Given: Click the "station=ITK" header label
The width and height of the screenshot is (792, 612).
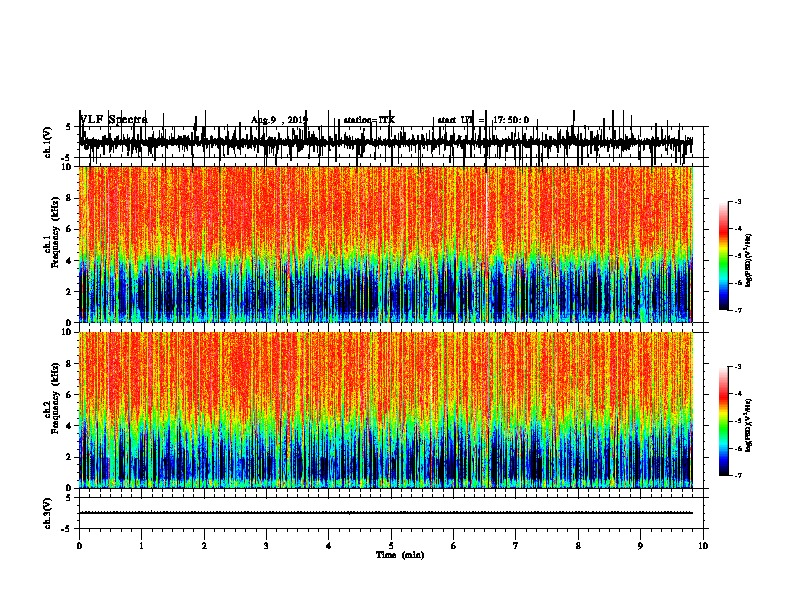Looking at the screenshot, I should (x=369, y=120).
